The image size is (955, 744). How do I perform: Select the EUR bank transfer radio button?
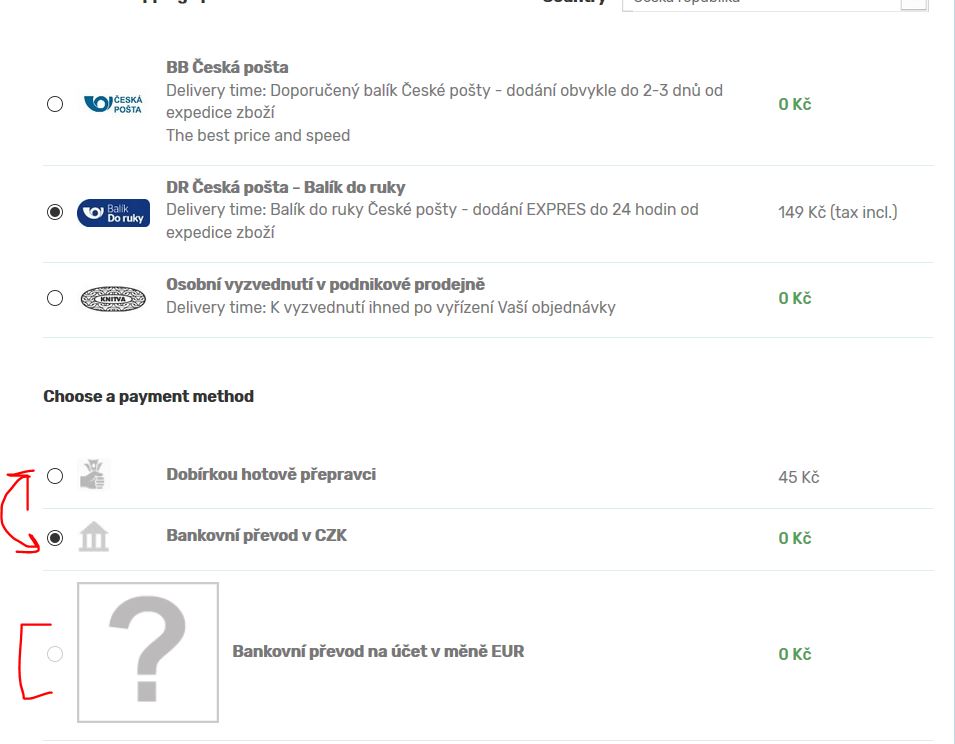point(55,654)
